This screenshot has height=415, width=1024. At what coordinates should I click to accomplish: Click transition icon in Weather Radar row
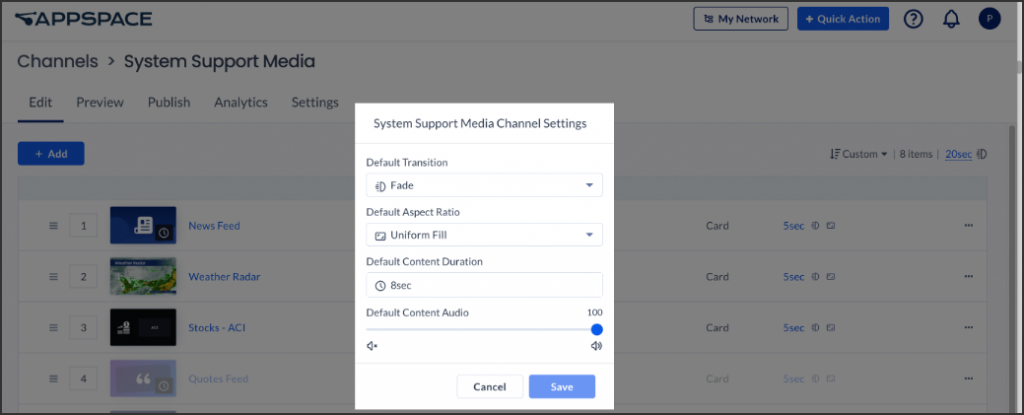tap(815, 276)
